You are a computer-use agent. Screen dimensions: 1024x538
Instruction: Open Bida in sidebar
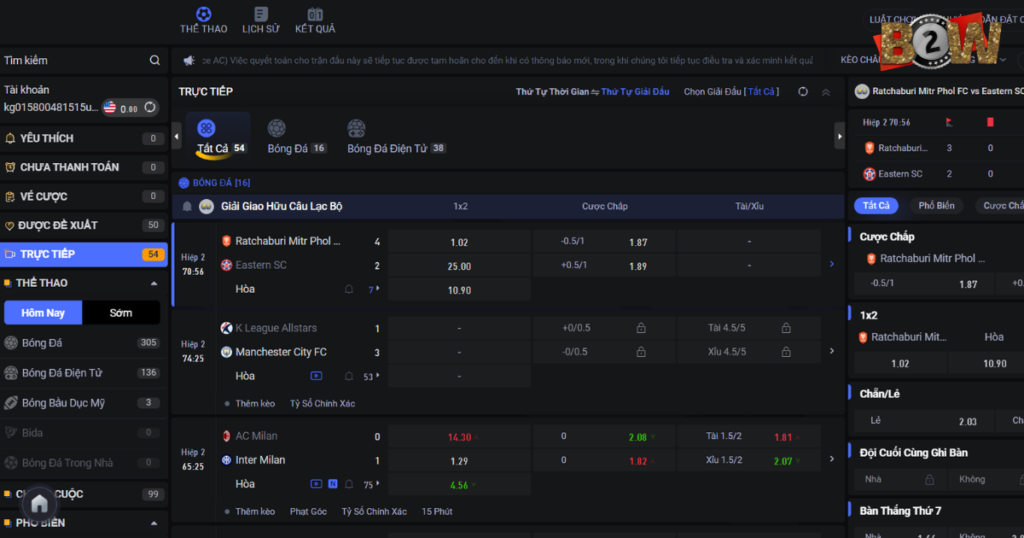click(x=84, y=433)
